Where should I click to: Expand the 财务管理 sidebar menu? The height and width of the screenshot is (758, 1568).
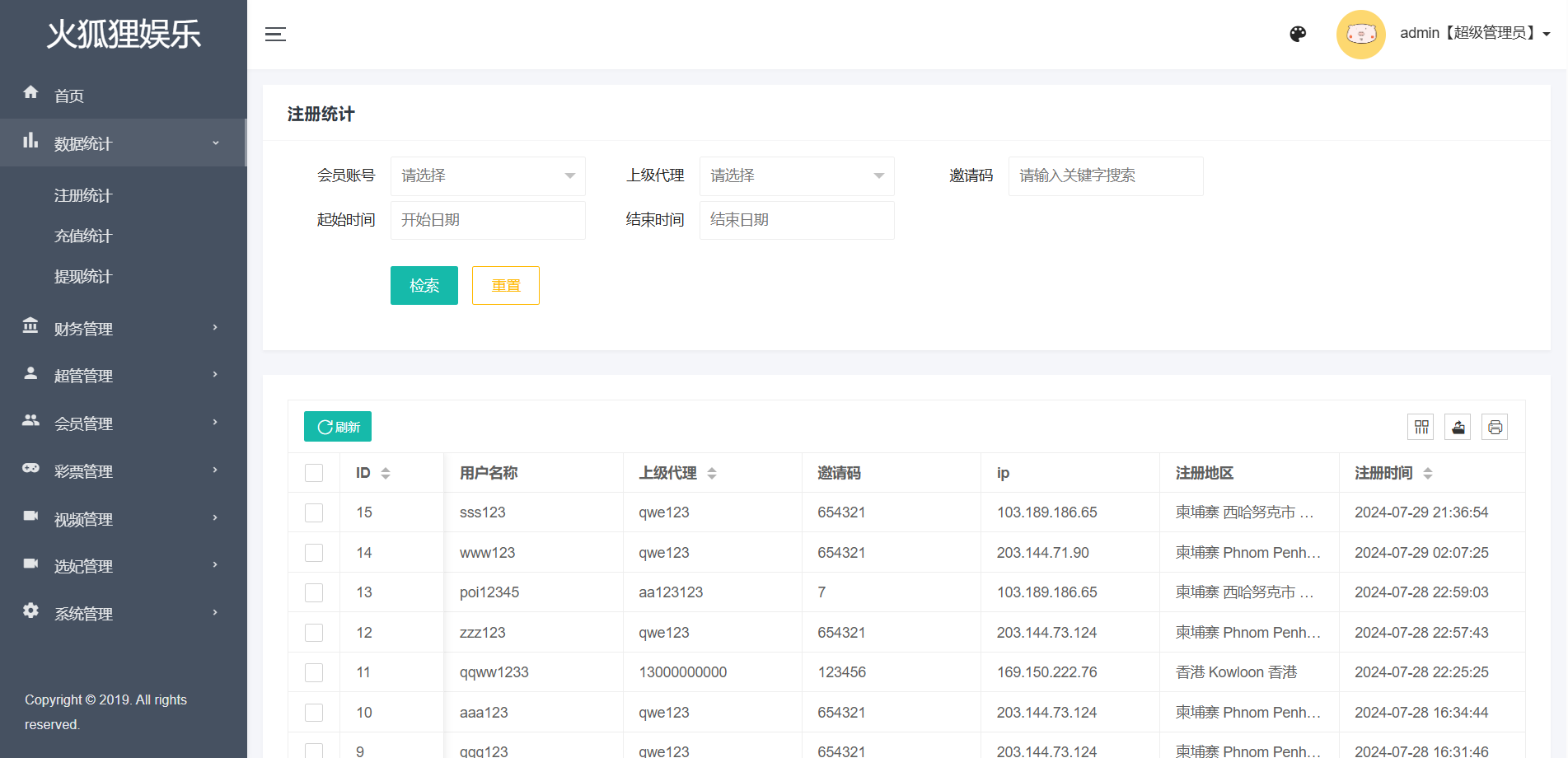122,329
